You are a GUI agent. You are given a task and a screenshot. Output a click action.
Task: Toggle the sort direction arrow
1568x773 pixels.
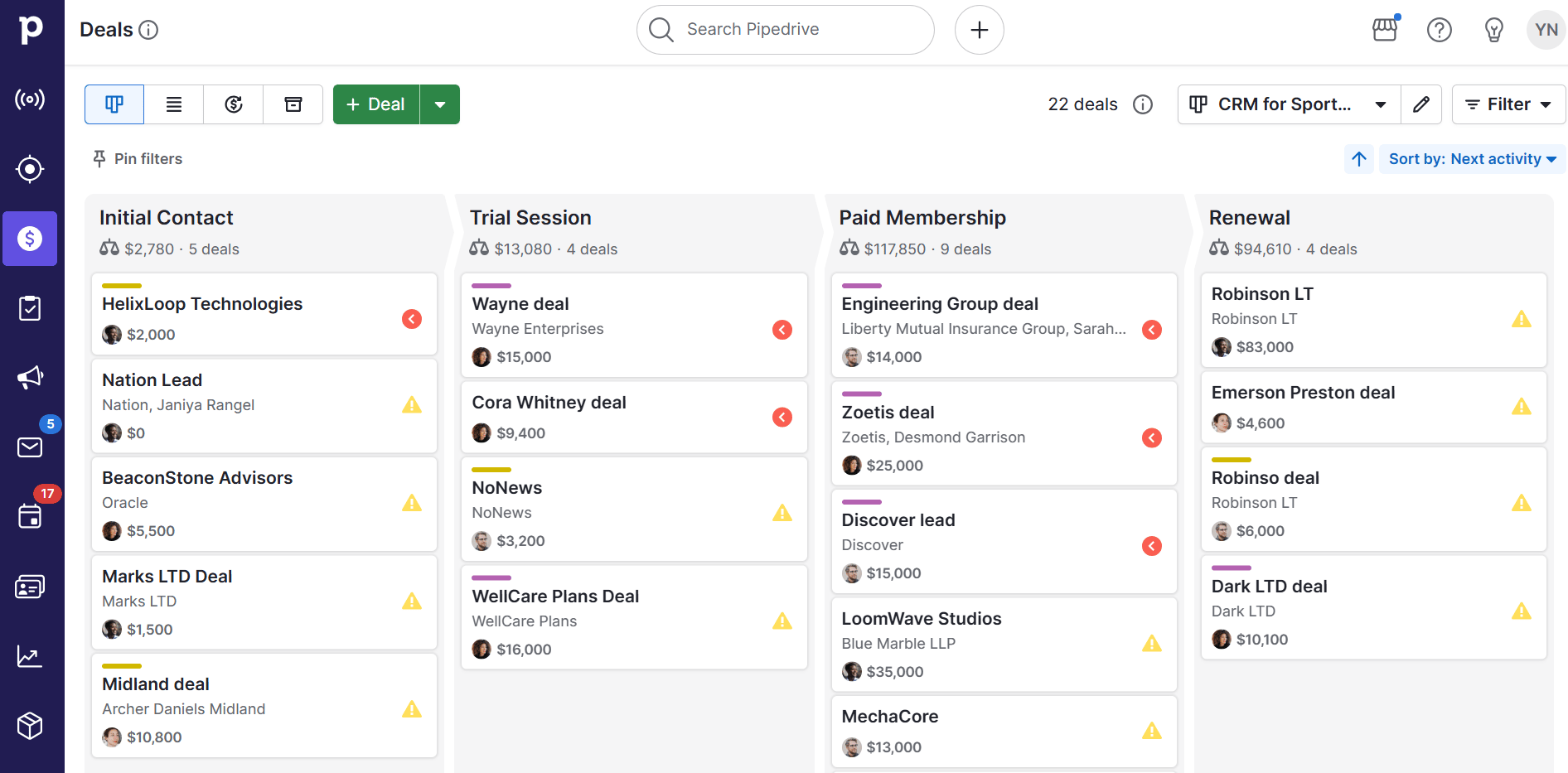[1358, 158]
